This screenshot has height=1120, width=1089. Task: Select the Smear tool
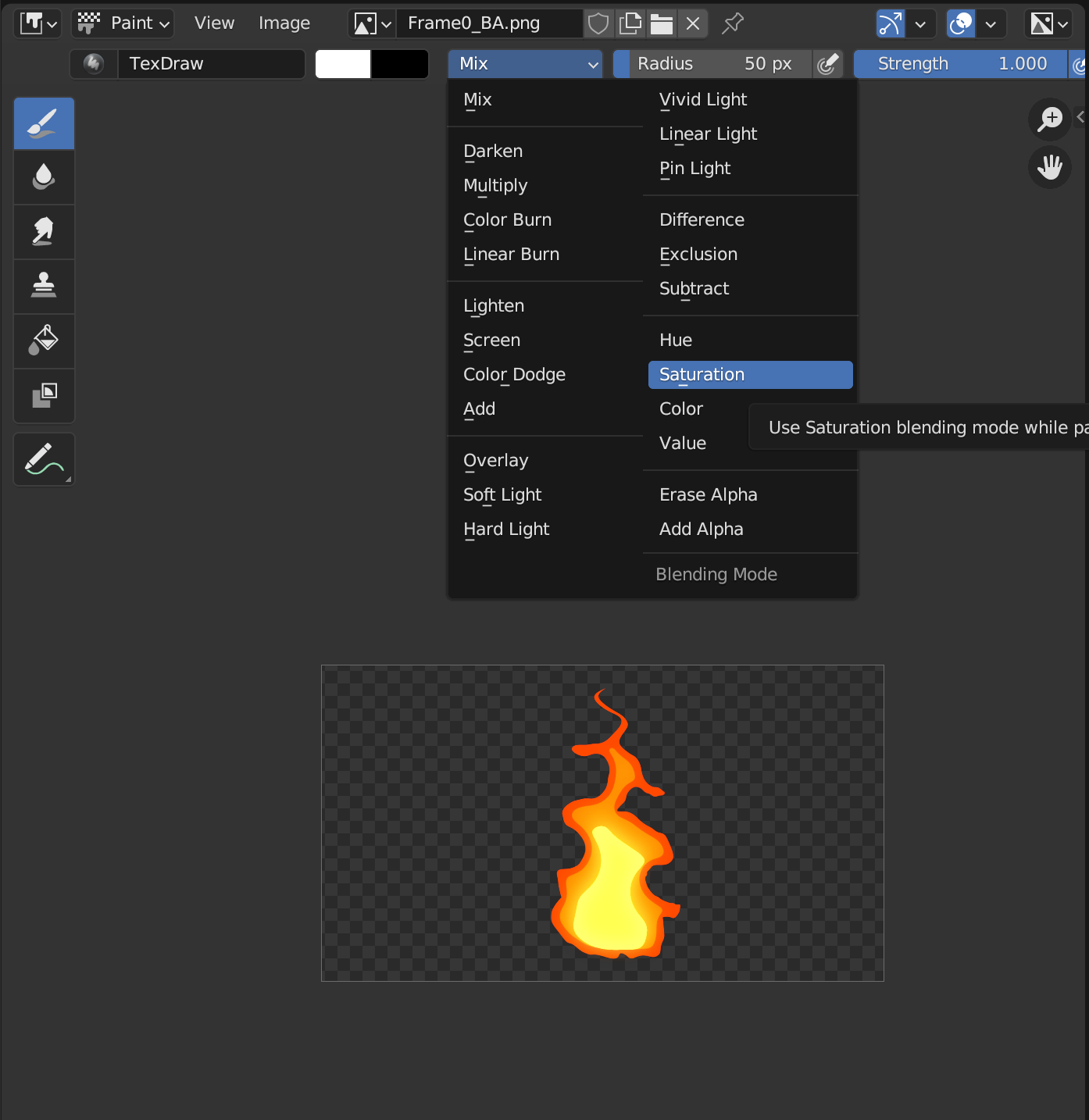pos(44,232)
